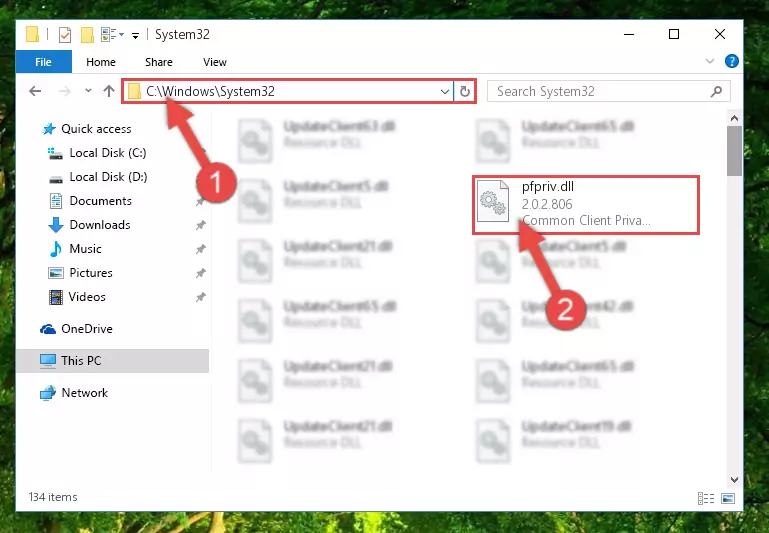Expand the ribbon with the chevron
The width and height of the screenshot is (769, 533).
(710, 61)
